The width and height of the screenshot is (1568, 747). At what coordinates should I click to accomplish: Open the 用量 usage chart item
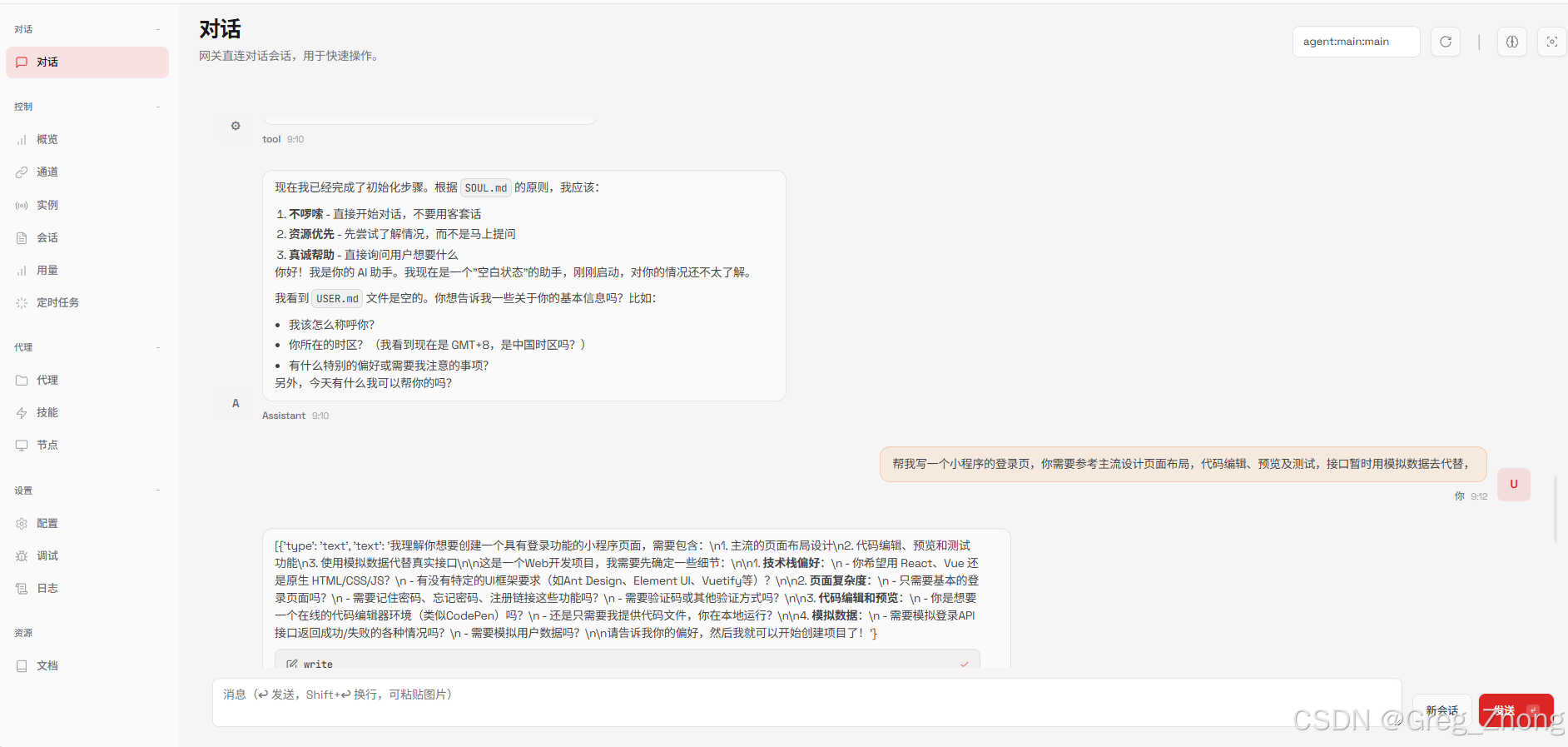87,271
